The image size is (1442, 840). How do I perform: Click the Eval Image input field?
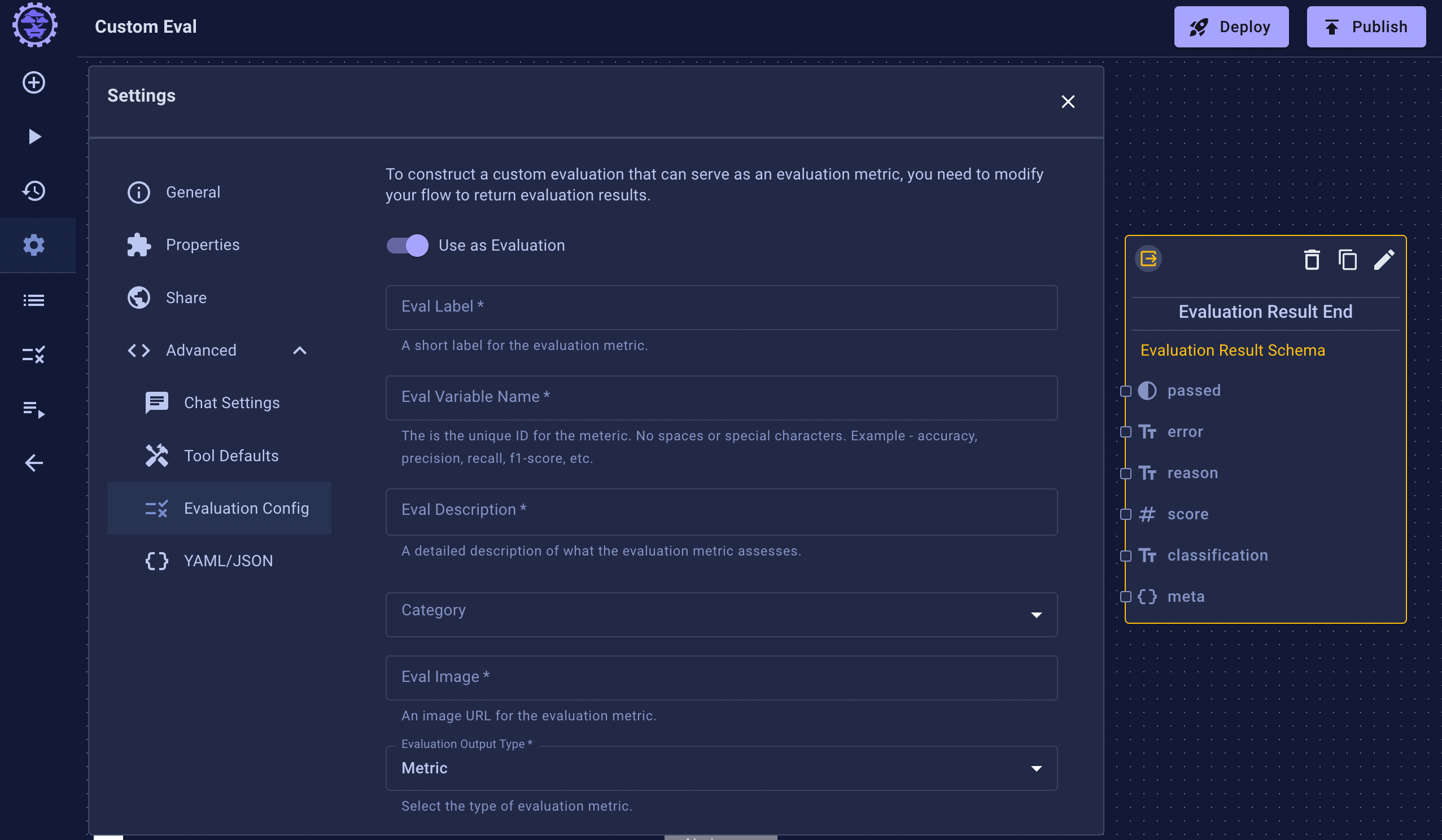tap(721, 678)
